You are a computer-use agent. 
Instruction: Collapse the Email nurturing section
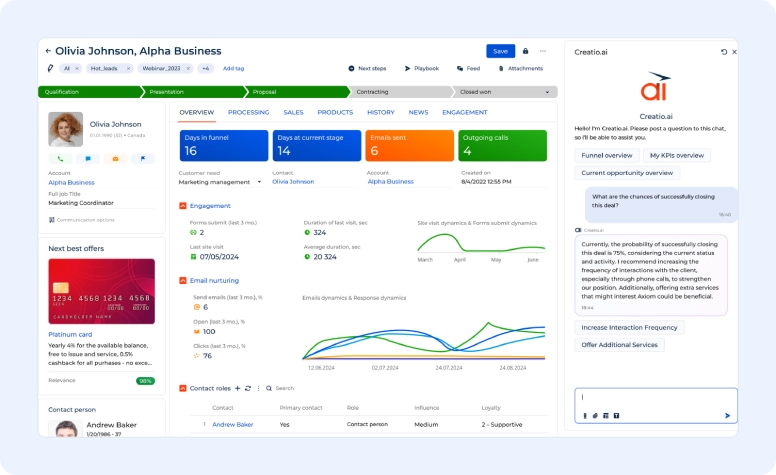pyautogui.click(x=182, y=281)
